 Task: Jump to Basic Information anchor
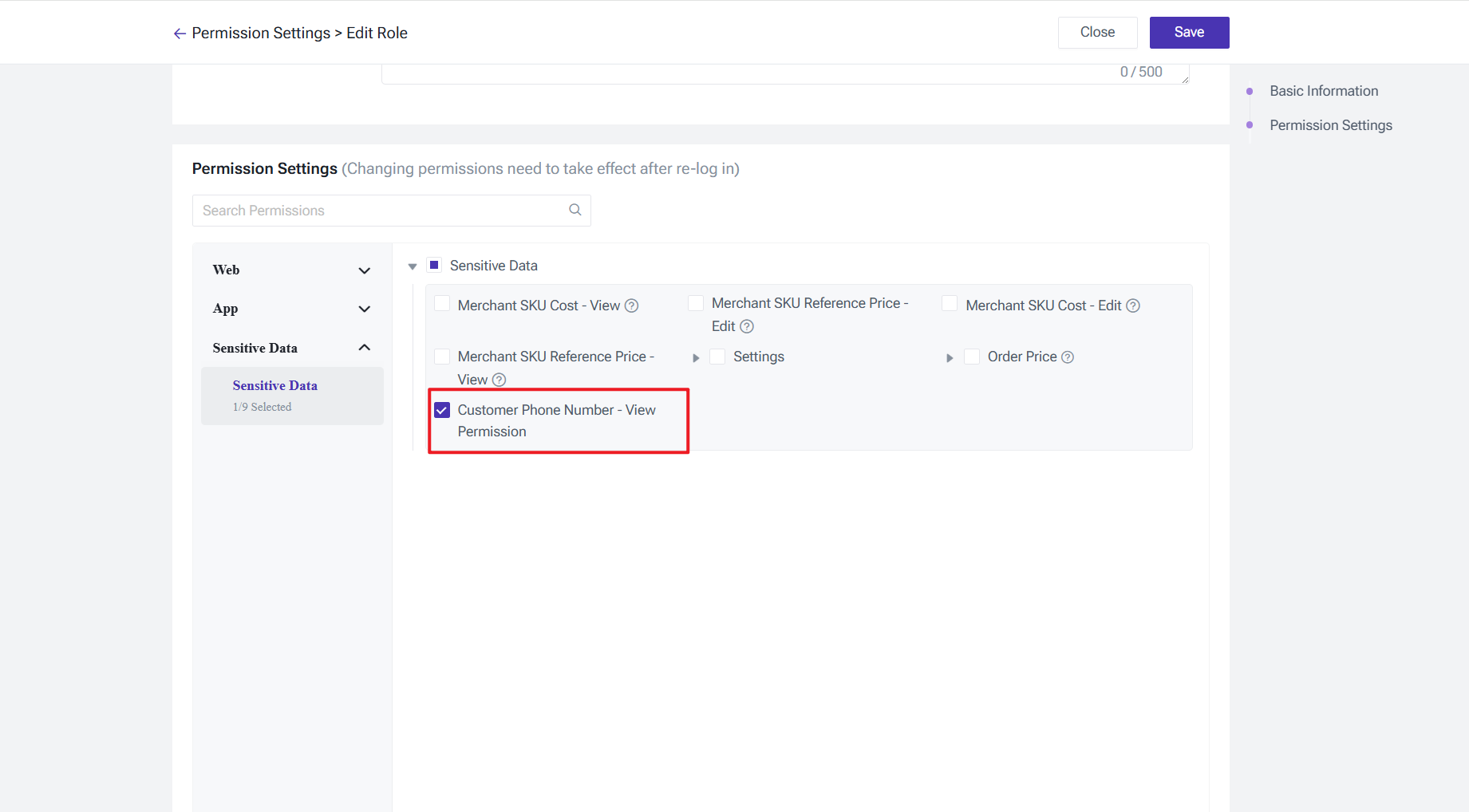[1323, 91]
